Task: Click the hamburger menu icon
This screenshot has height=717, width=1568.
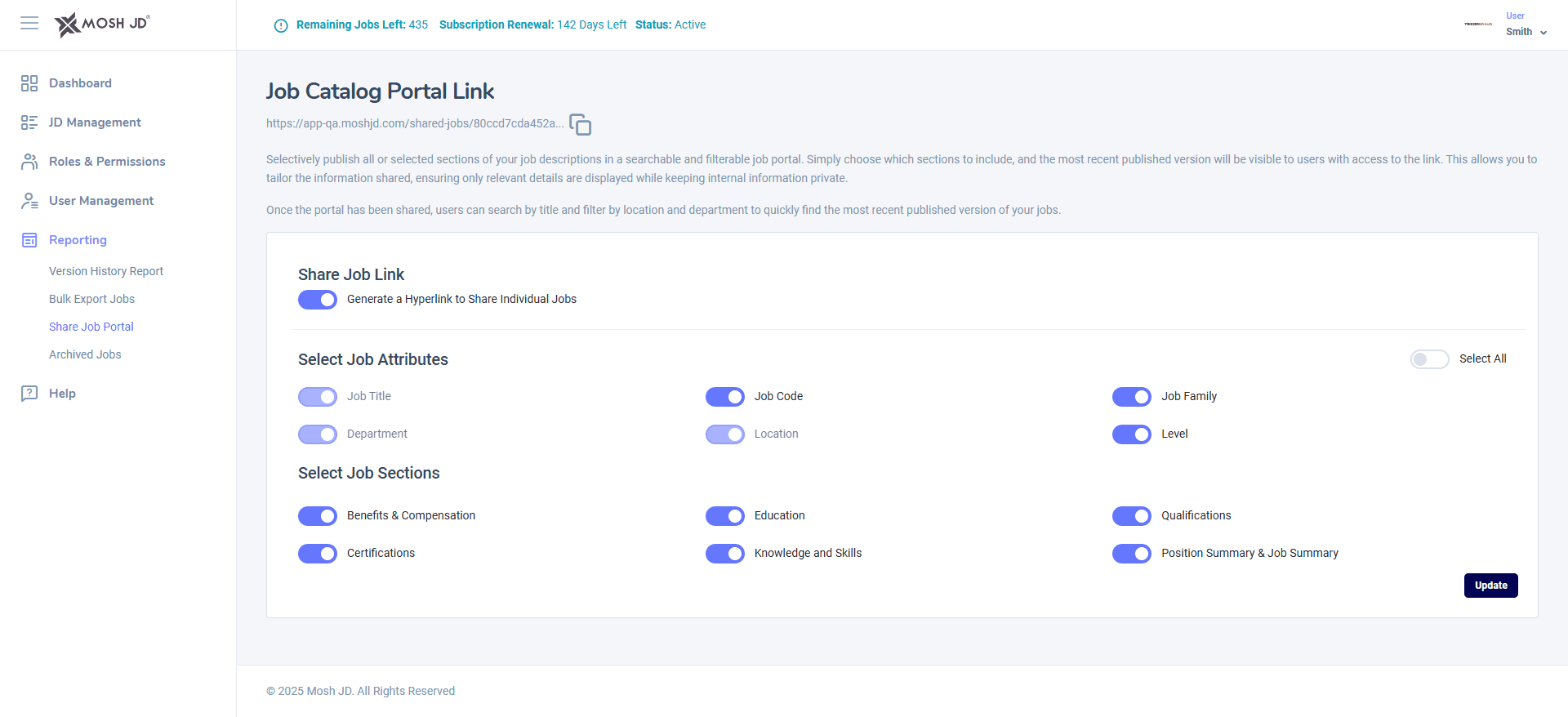Action: coord(29,23)
